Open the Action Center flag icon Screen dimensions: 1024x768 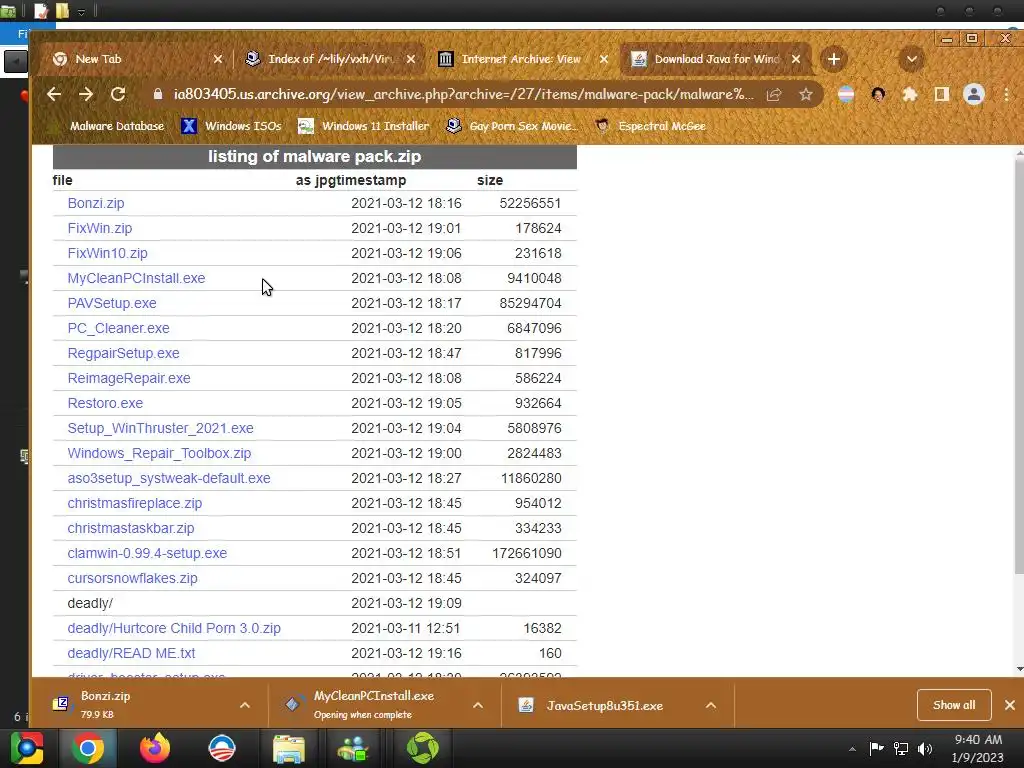(876, 749)
